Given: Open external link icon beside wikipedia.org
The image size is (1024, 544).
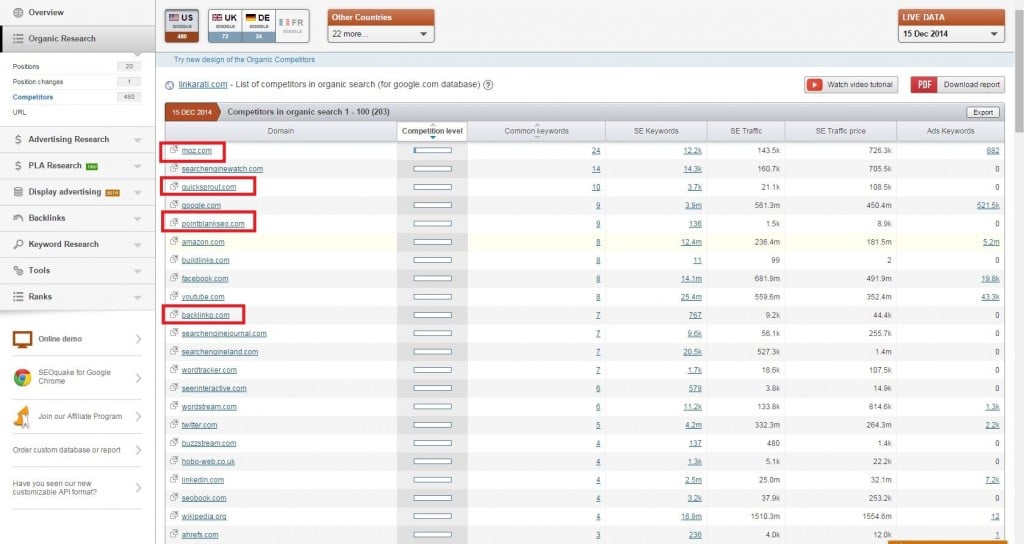Looking at the screenshot, I should click(x=174, y=516).
